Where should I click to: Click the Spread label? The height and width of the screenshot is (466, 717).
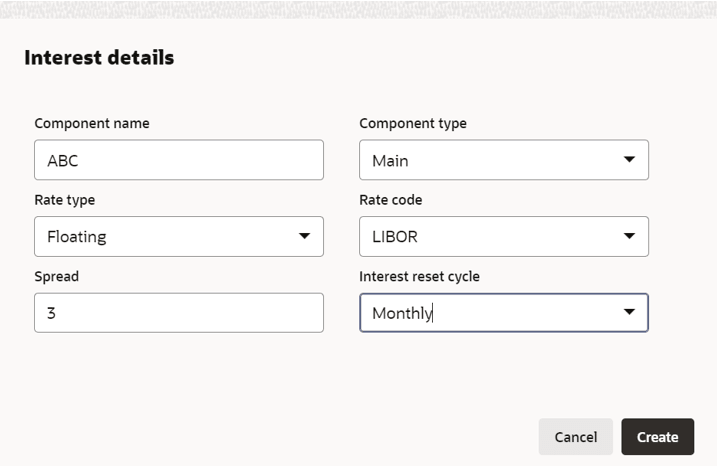coord(57,277)
